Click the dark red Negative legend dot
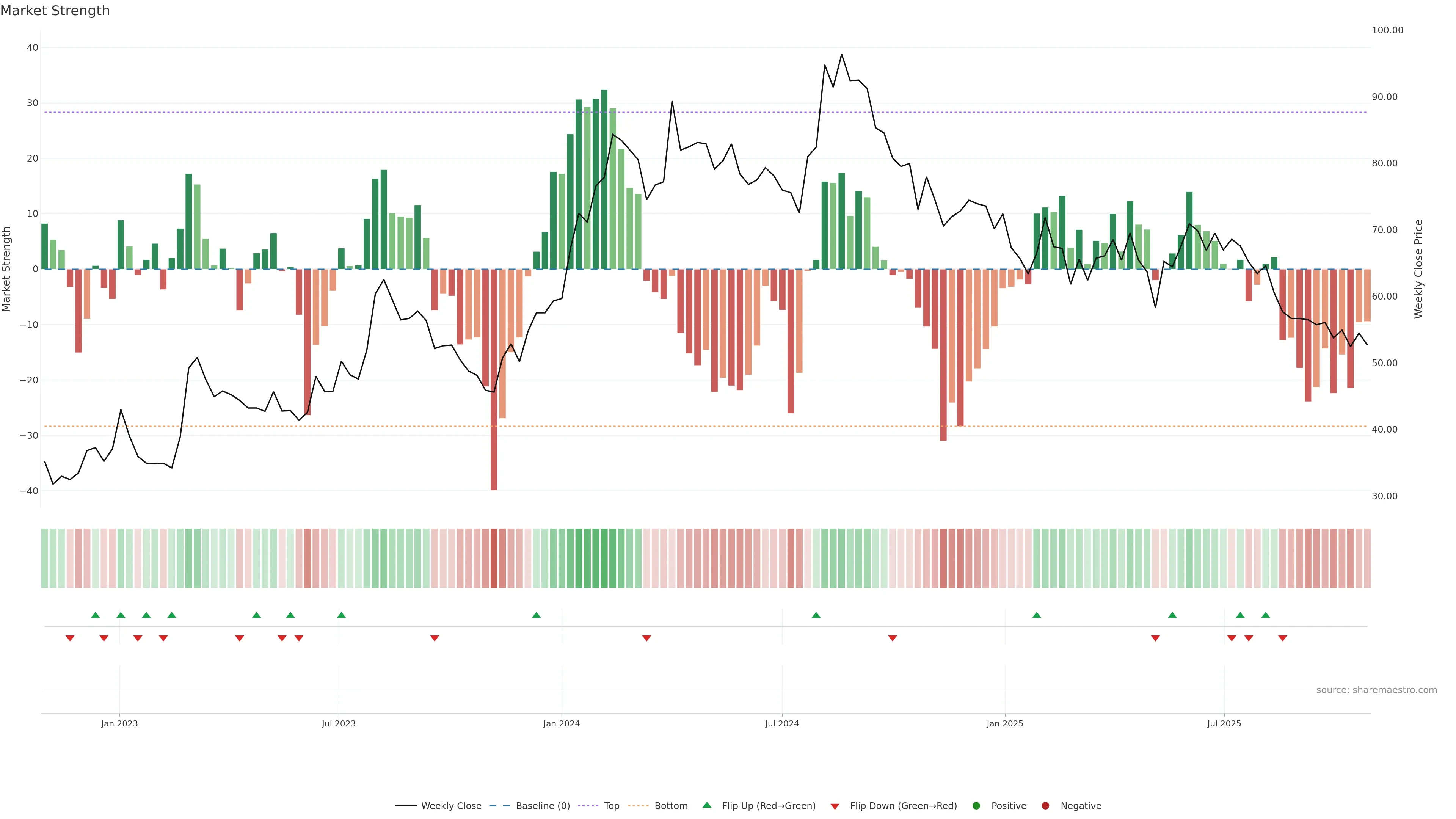This screenshot has height=819, width=1456. 1045,805
